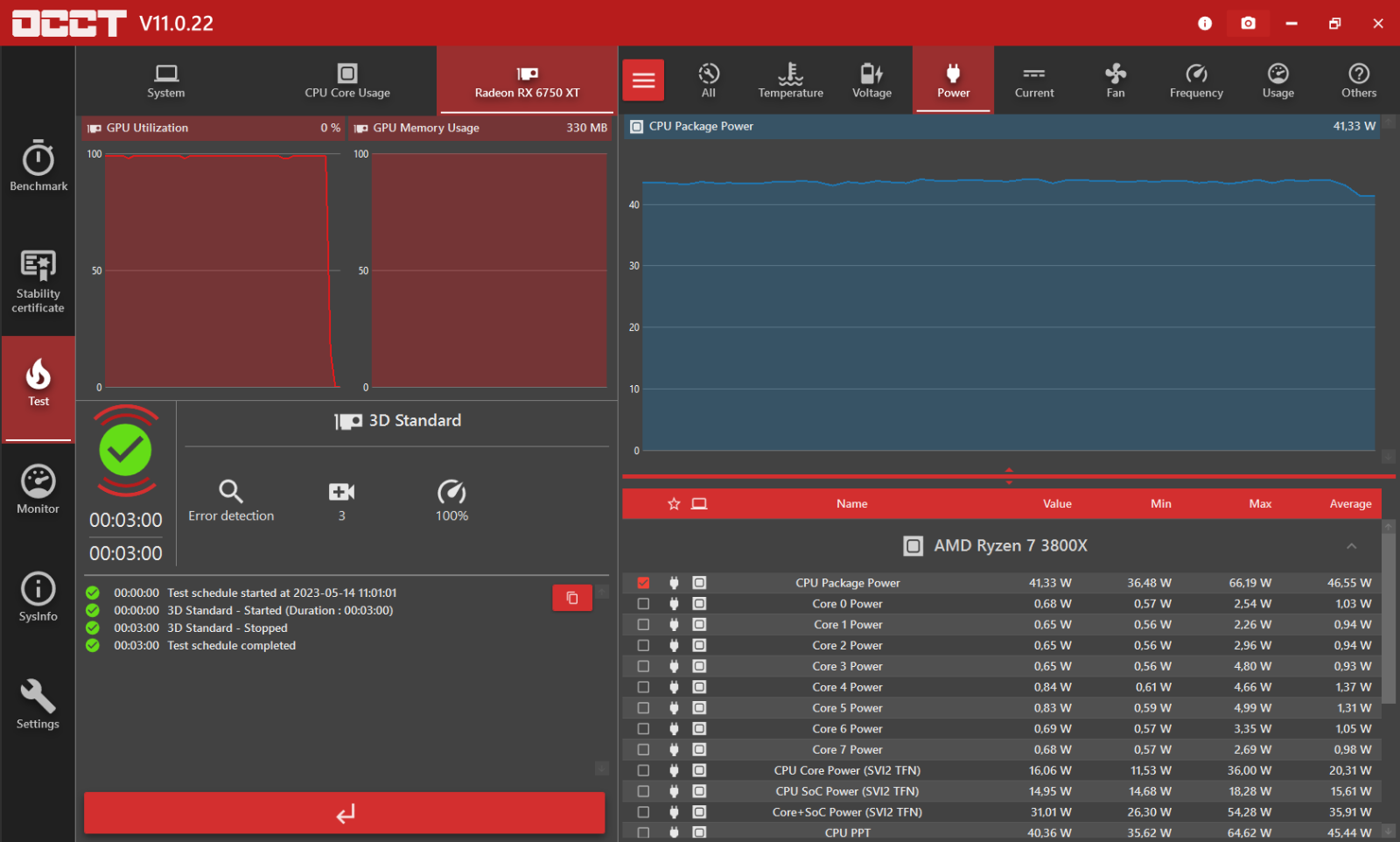Take a screenshot with camera icon
The width and height of the screenshot is (1400, 842).
(1249, 23)
